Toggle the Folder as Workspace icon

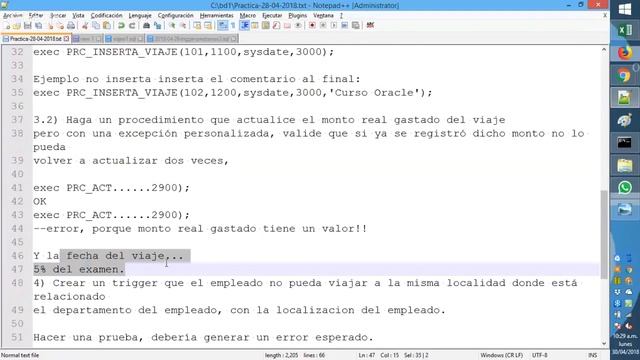click(287, 26)
